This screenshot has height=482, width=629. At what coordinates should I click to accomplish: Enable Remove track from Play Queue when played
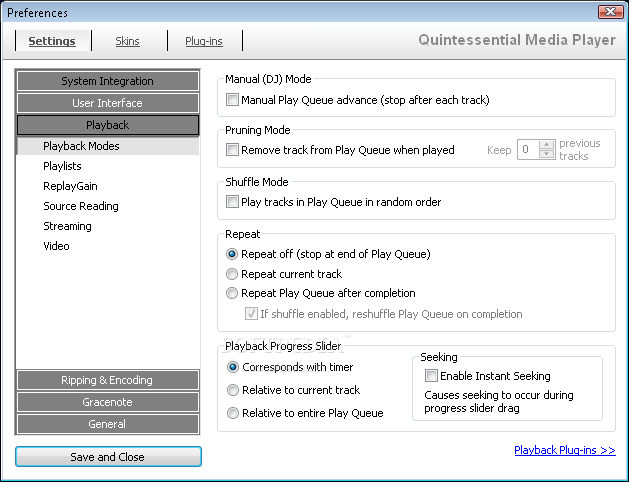(x=232, y=150)
